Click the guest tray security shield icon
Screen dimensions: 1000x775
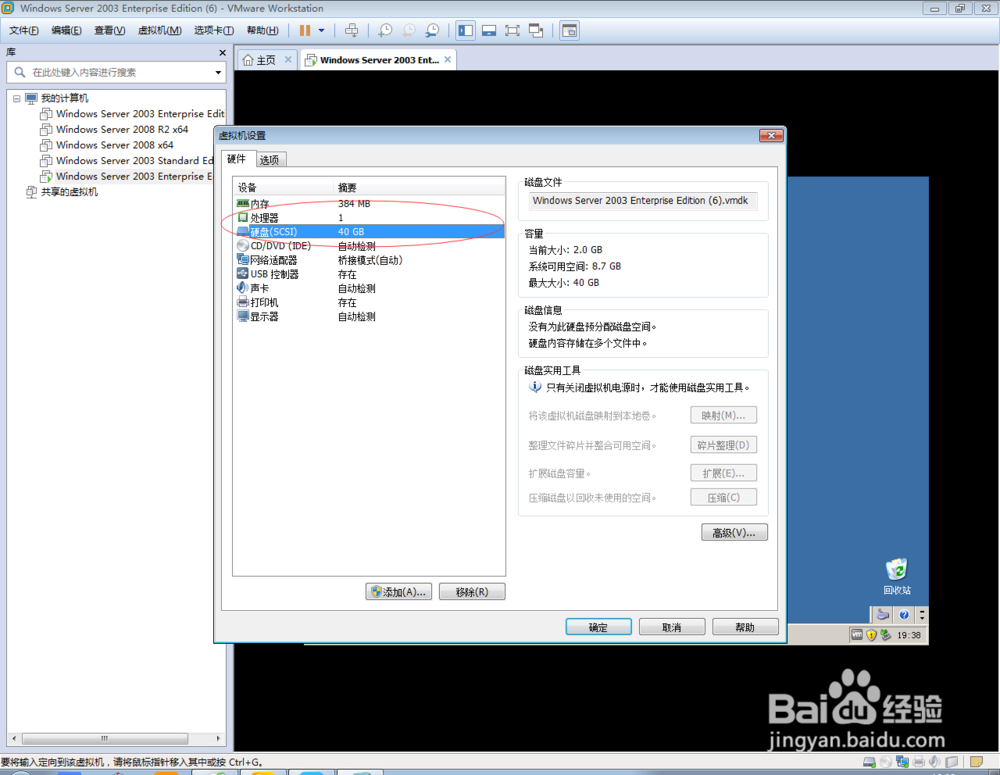click(x=871, y=635)
